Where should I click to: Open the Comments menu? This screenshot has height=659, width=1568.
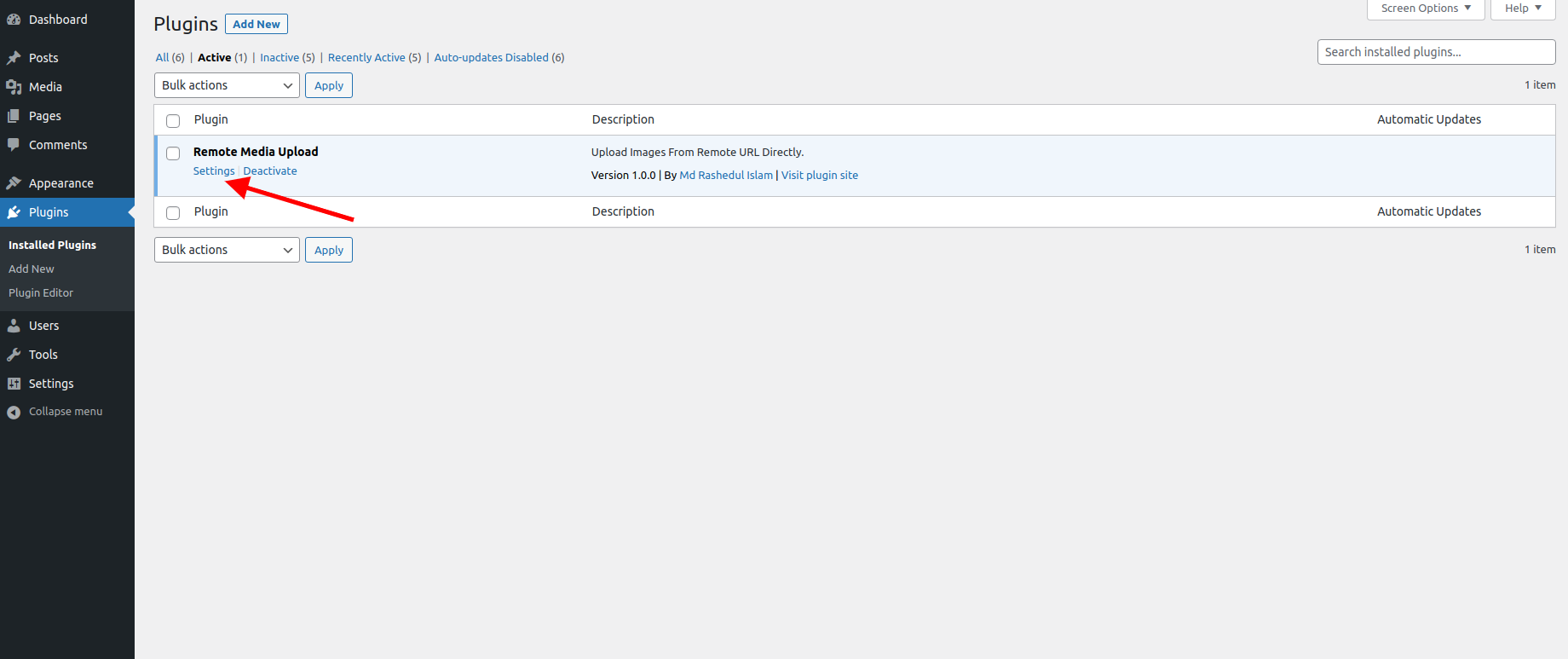(x=58, y=145)
